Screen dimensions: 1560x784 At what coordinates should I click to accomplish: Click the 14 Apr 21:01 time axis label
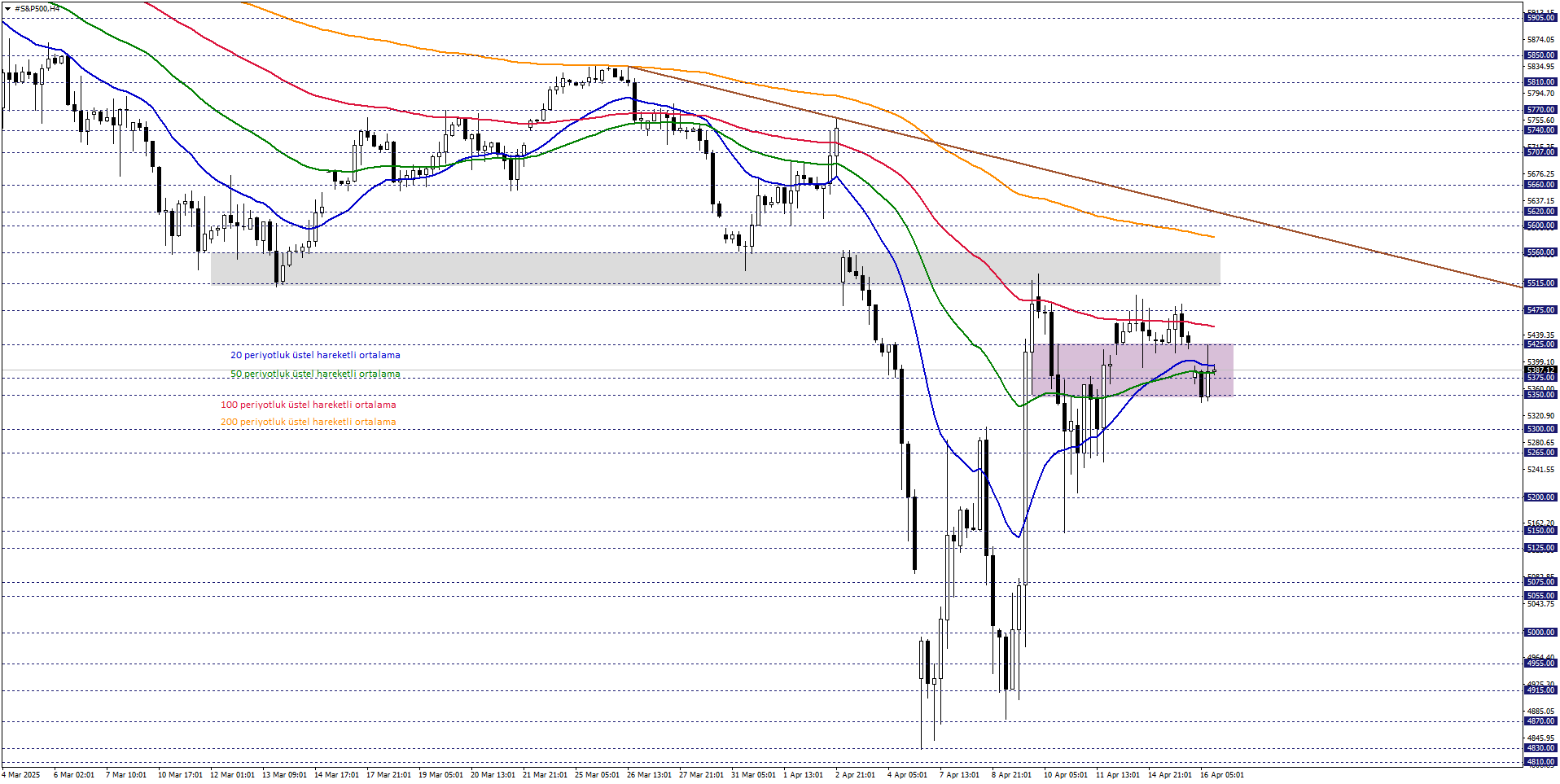[x=1170, y=775]
